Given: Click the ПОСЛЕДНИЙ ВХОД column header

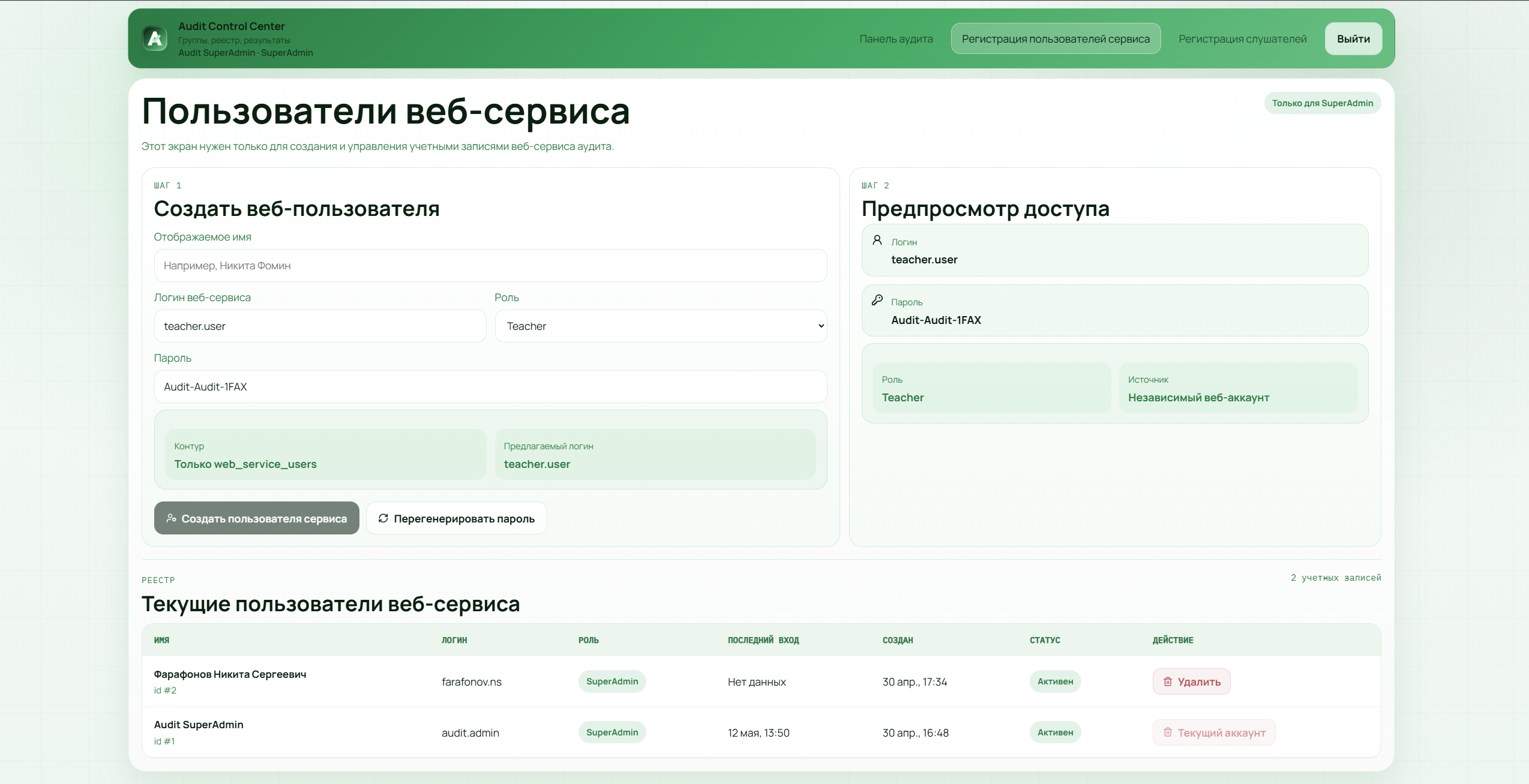Looking at the screenshot, I should (763, 640).
